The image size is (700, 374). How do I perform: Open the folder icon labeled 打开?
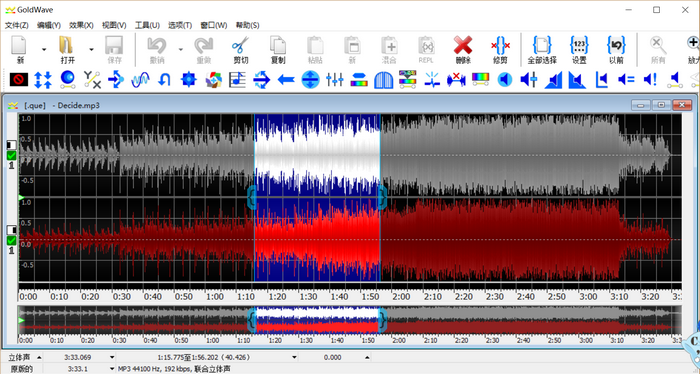point(67,49)
